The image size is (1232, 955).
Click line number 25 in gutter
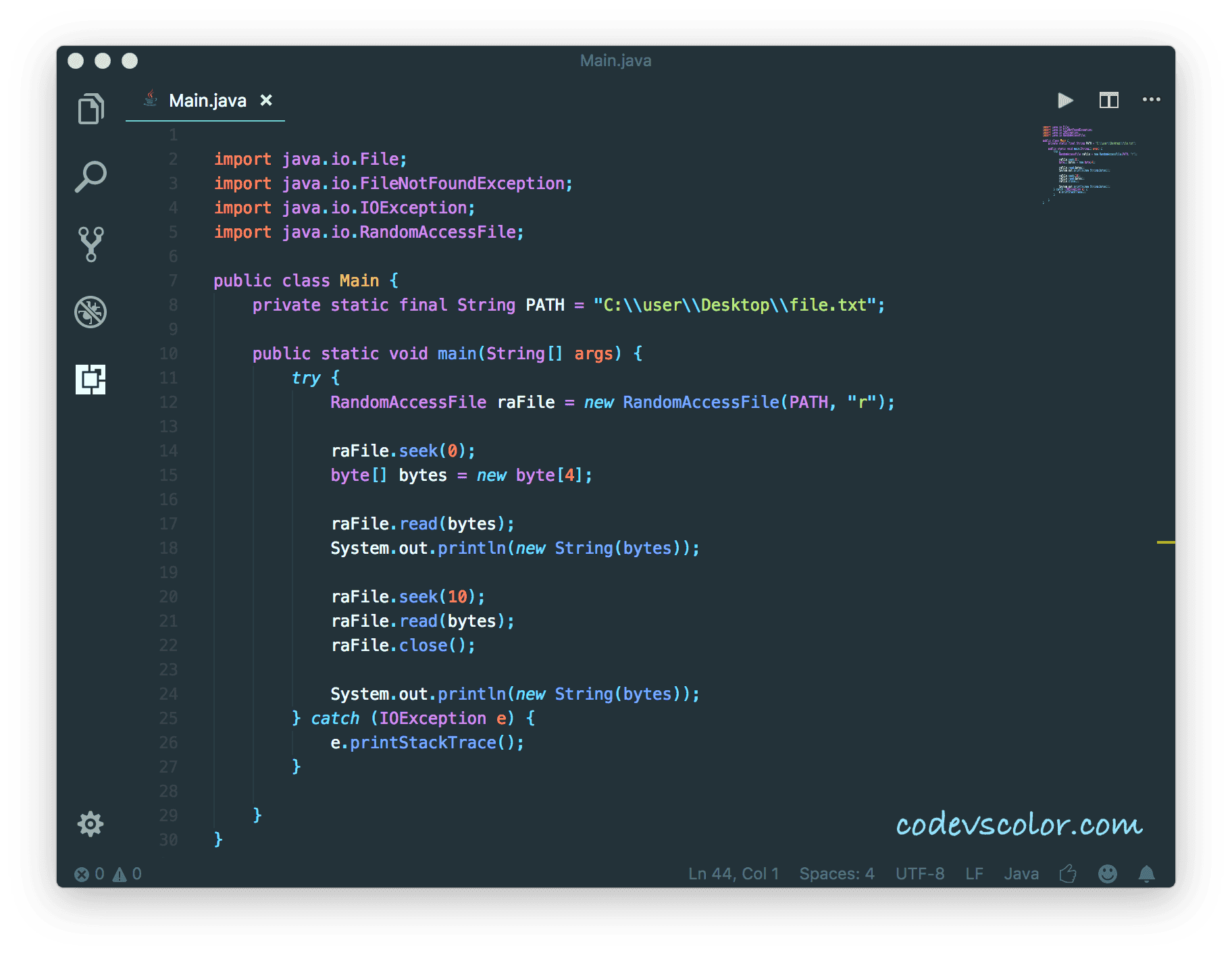(x=168, y=719)
